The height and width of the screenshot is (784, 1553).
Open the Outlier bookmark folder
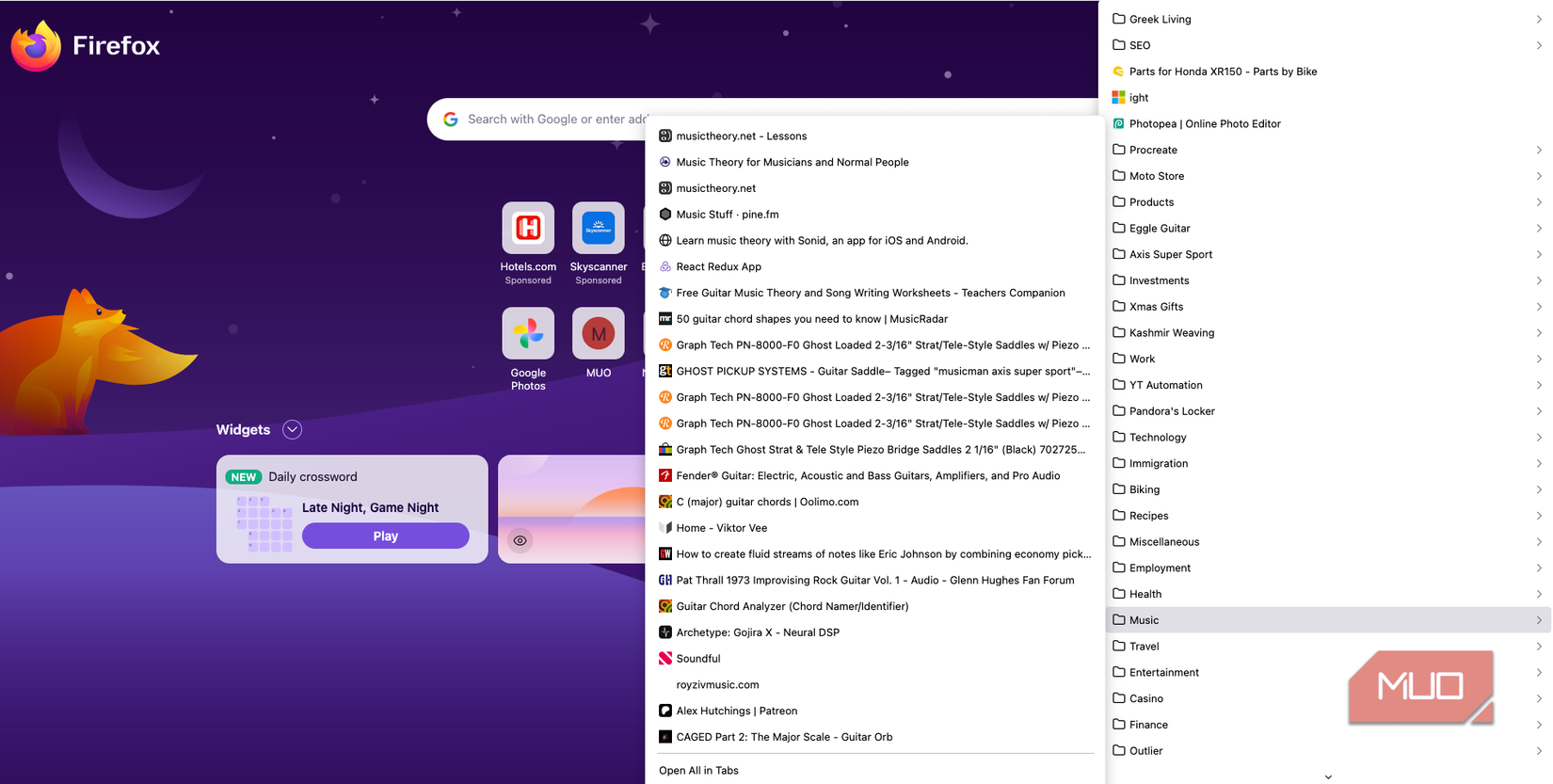pos(1328,751)
